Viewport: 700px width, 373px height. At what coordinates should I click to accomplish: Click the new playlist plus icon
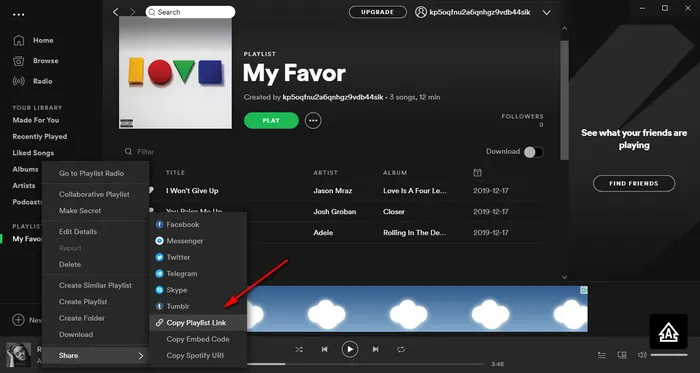(x=18, y=319)
